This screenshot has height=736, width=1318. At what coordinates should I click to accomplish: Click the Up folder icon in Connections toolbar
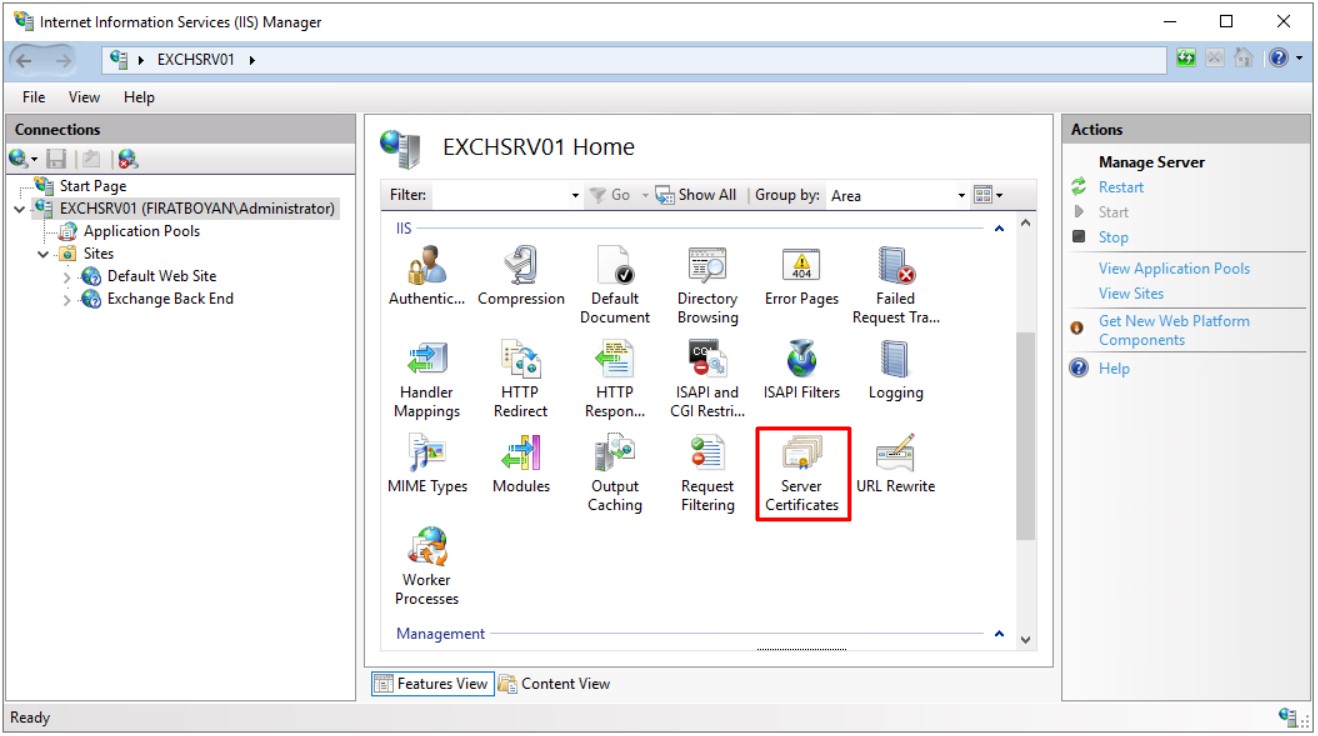point(90,158)
